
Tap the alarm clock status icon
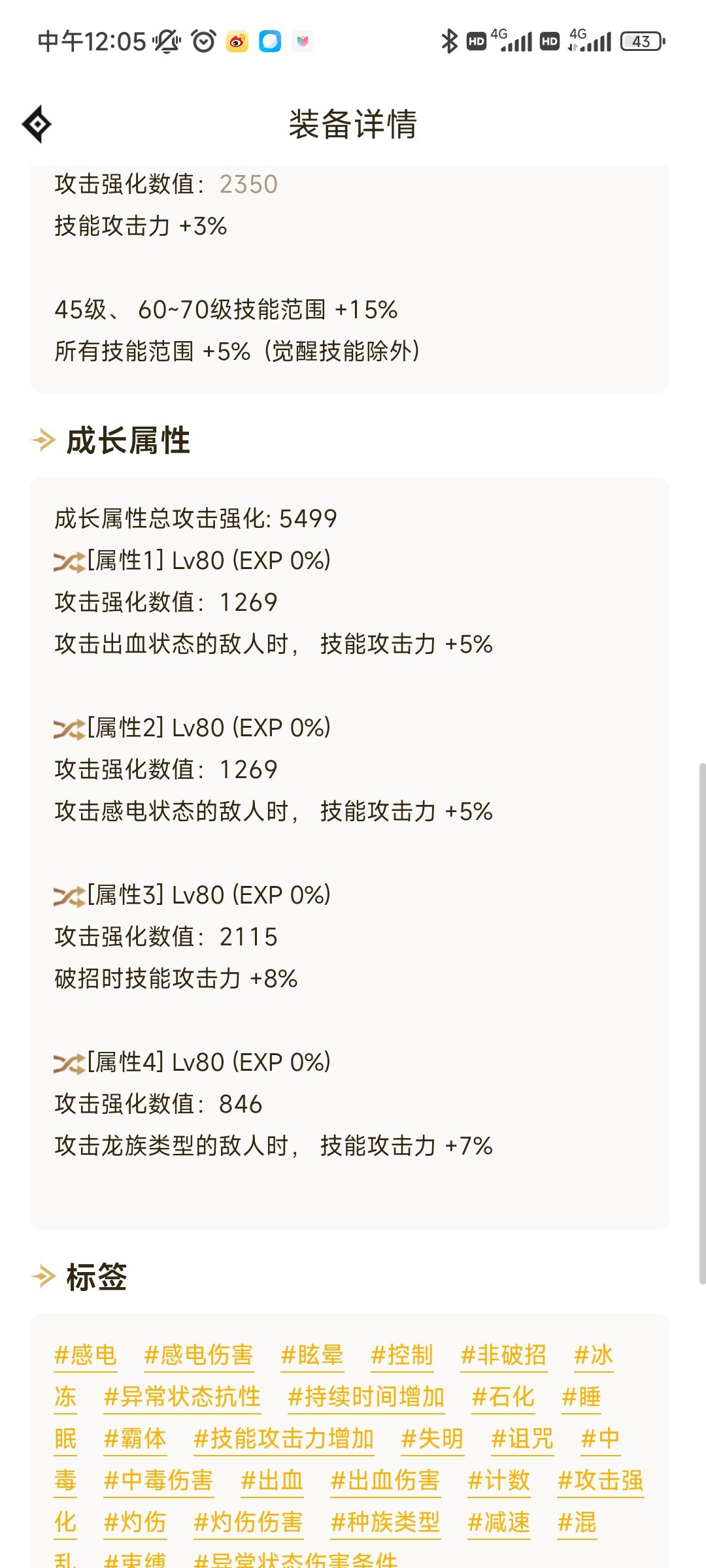point(203,41)
